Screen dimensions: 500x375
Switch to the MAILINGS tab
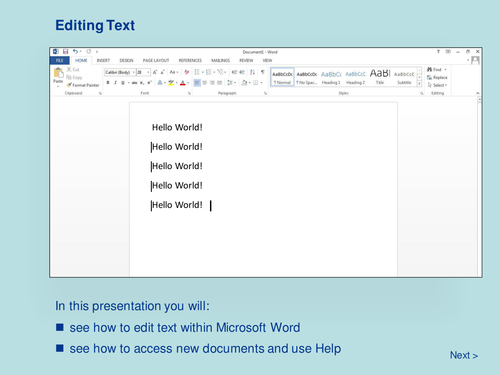pyautogui.click(x=220, y=60)
